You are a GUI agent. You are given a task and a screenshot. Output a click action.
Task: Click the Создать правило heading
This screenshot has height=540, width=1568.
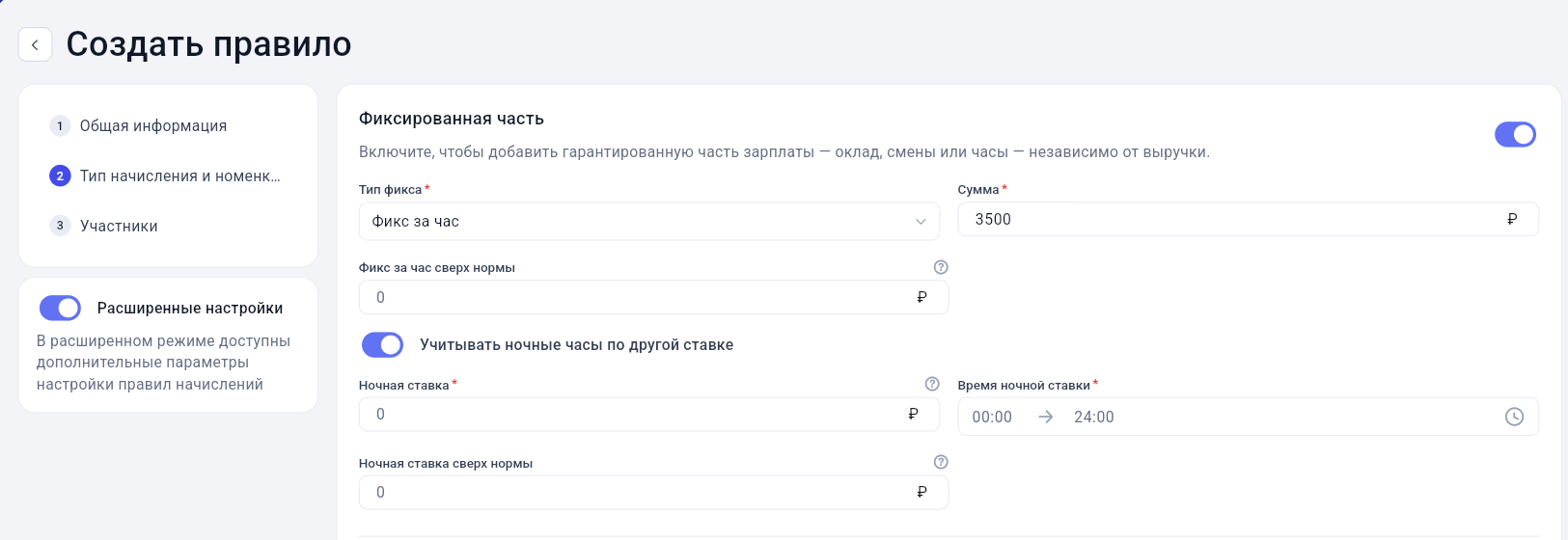[208, 44]
